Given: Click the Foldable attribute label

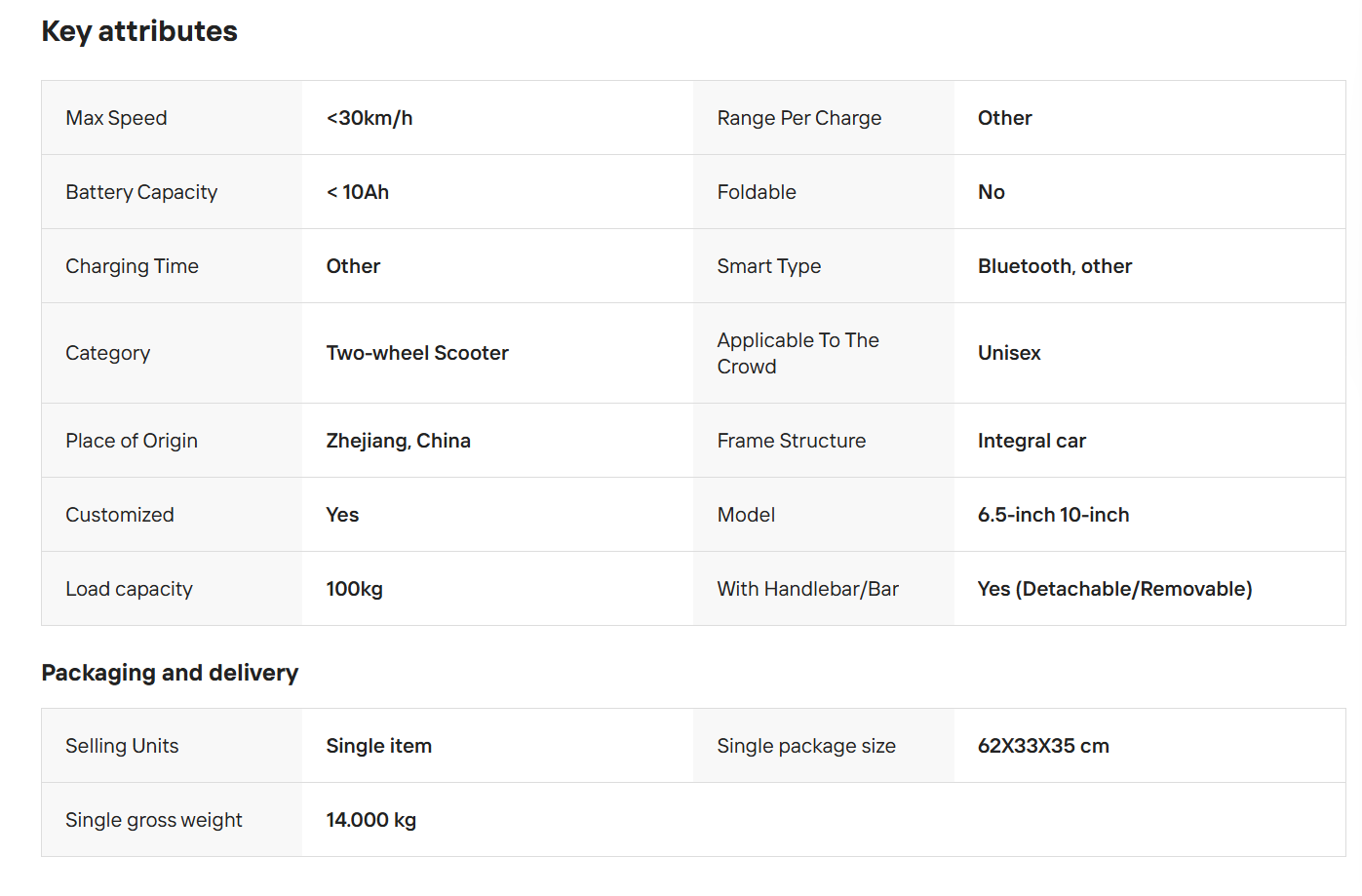Looking at the screenshot, I should click(757, 192).
